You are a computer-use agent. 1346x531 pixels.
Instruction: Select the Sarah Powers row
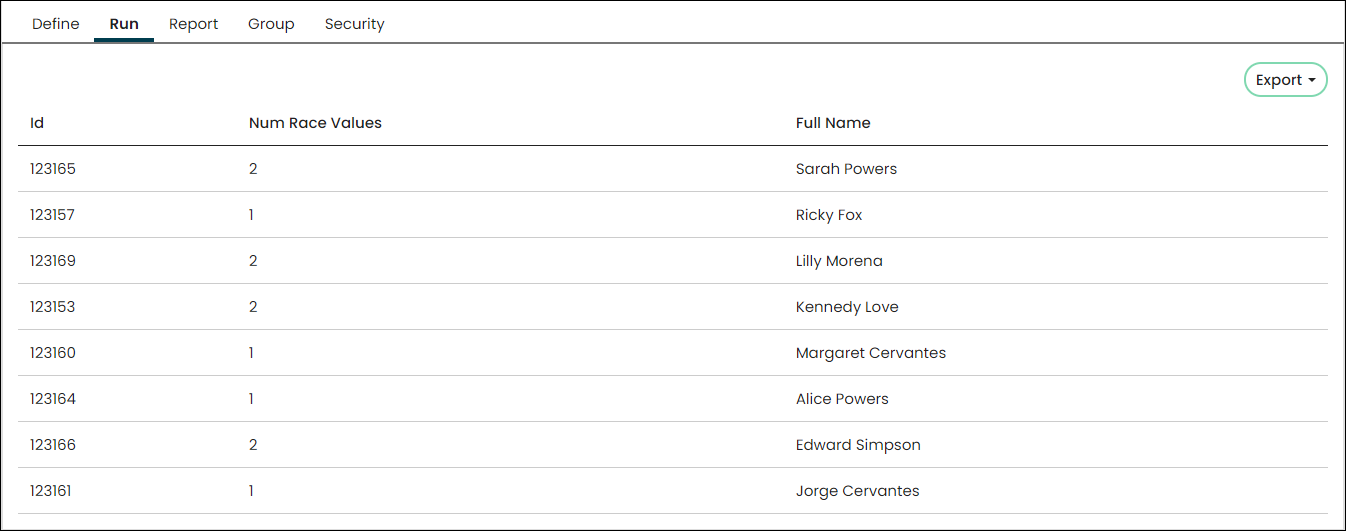[673, 169]
